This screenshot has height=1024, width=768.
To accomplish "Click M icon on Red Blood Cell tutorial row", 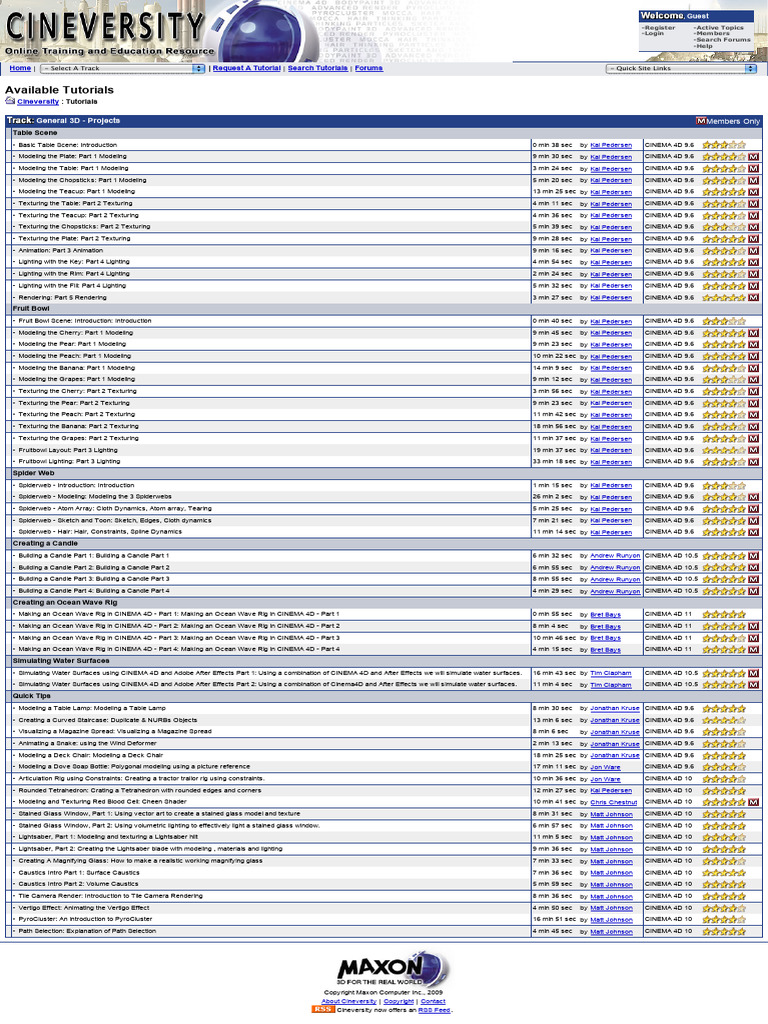I will click(x=754, y=802).
